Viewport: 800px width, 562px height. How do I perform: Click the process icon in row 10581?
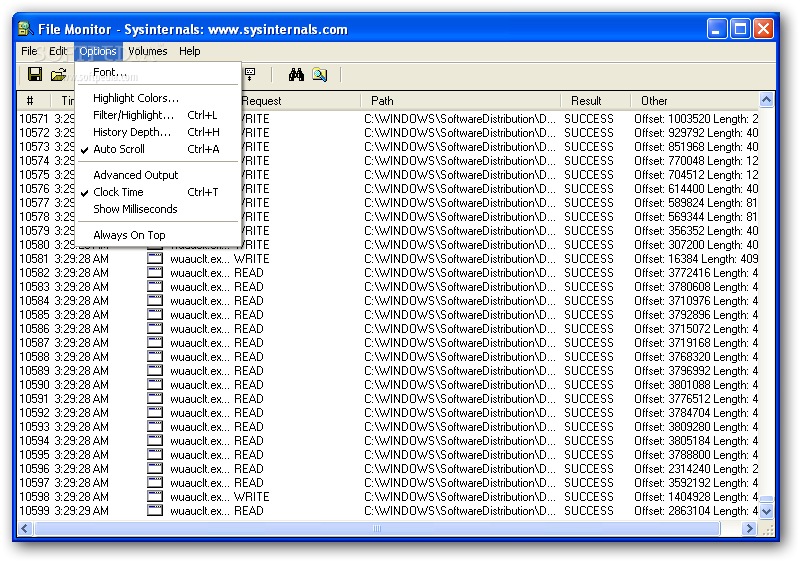(x=155, y=259)
